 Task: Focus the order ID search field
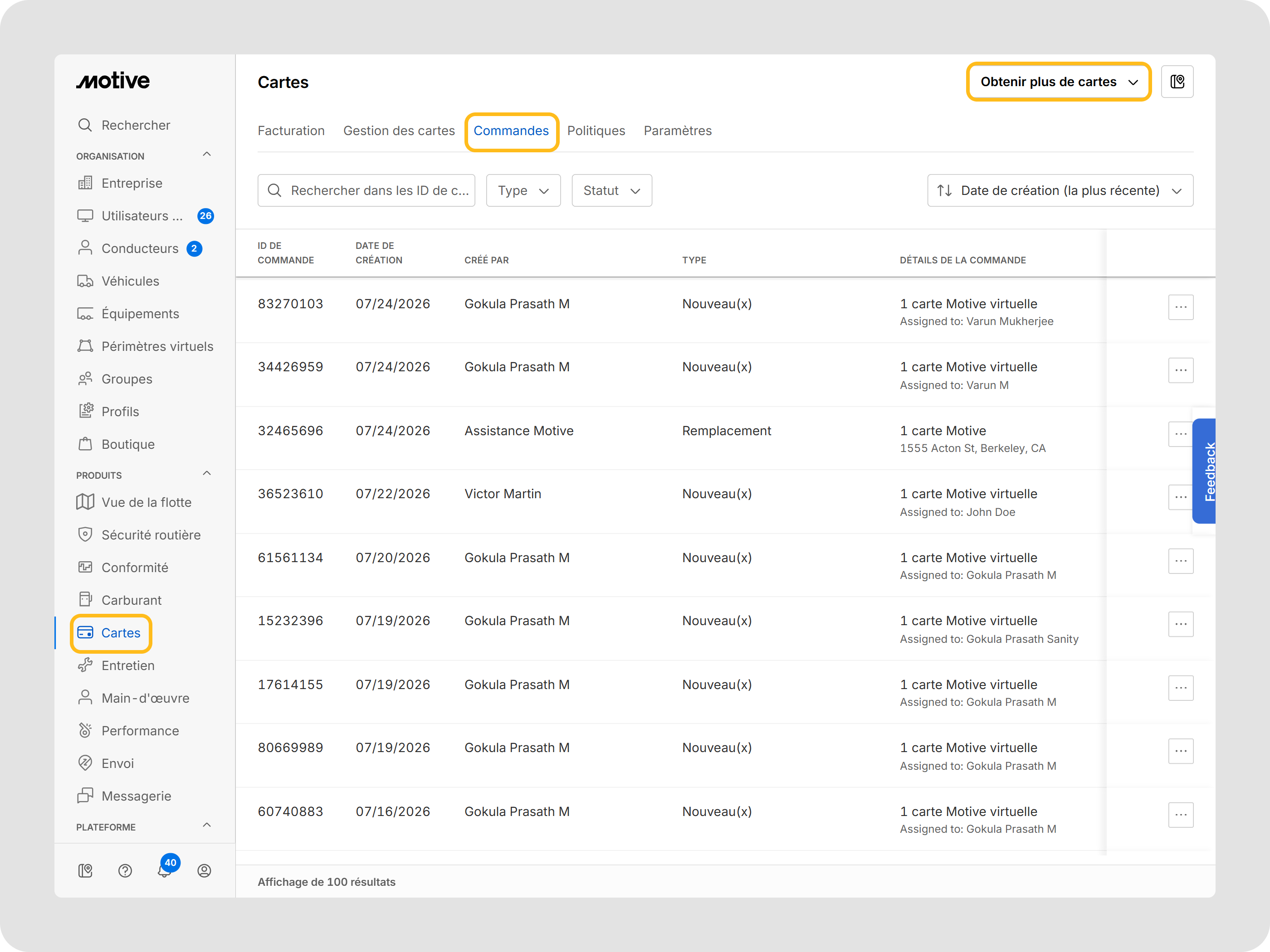366,190
